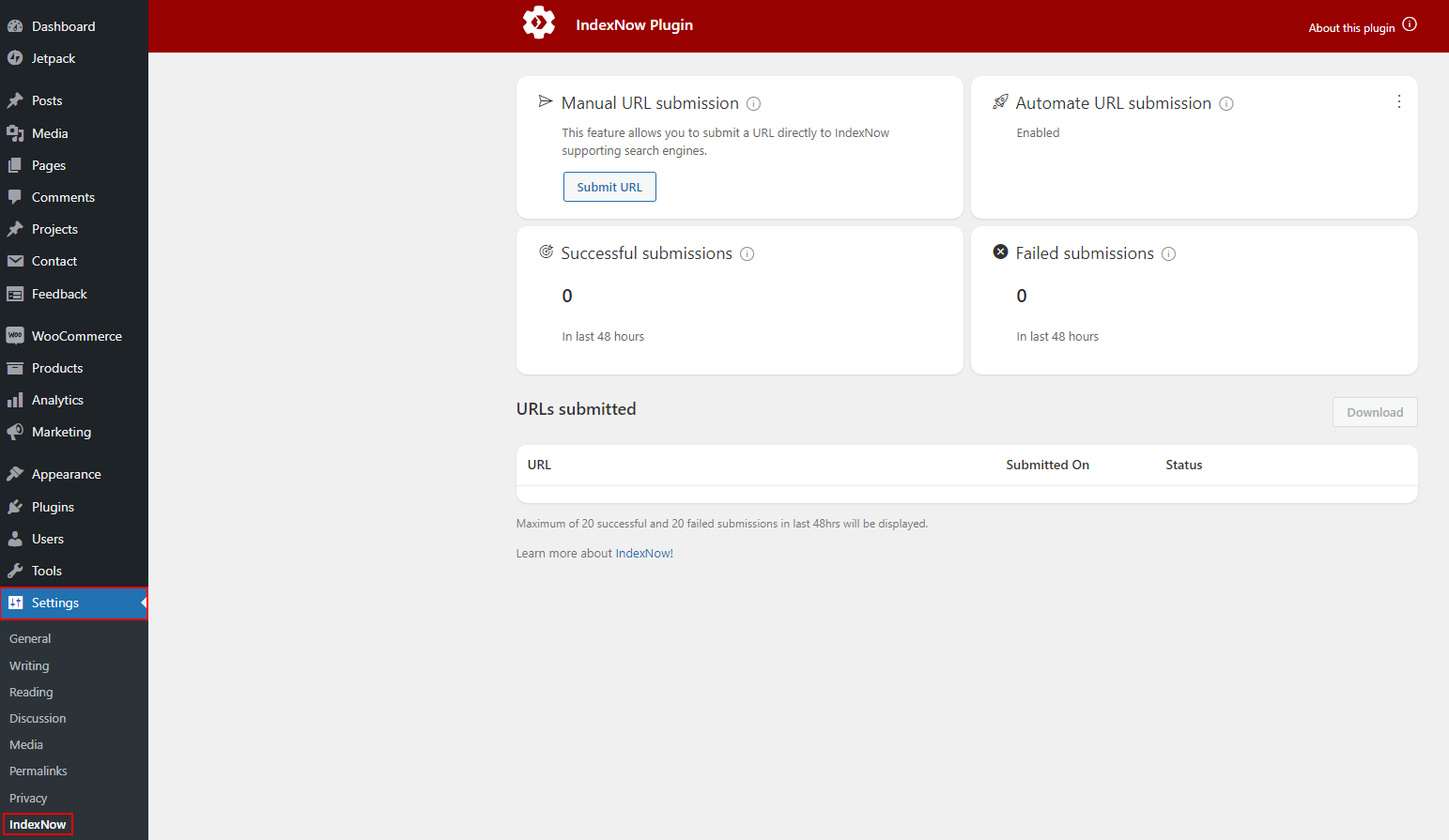The image size is (1449, 840).
Task: Click the Submit URL button
Action: [609, 187]
